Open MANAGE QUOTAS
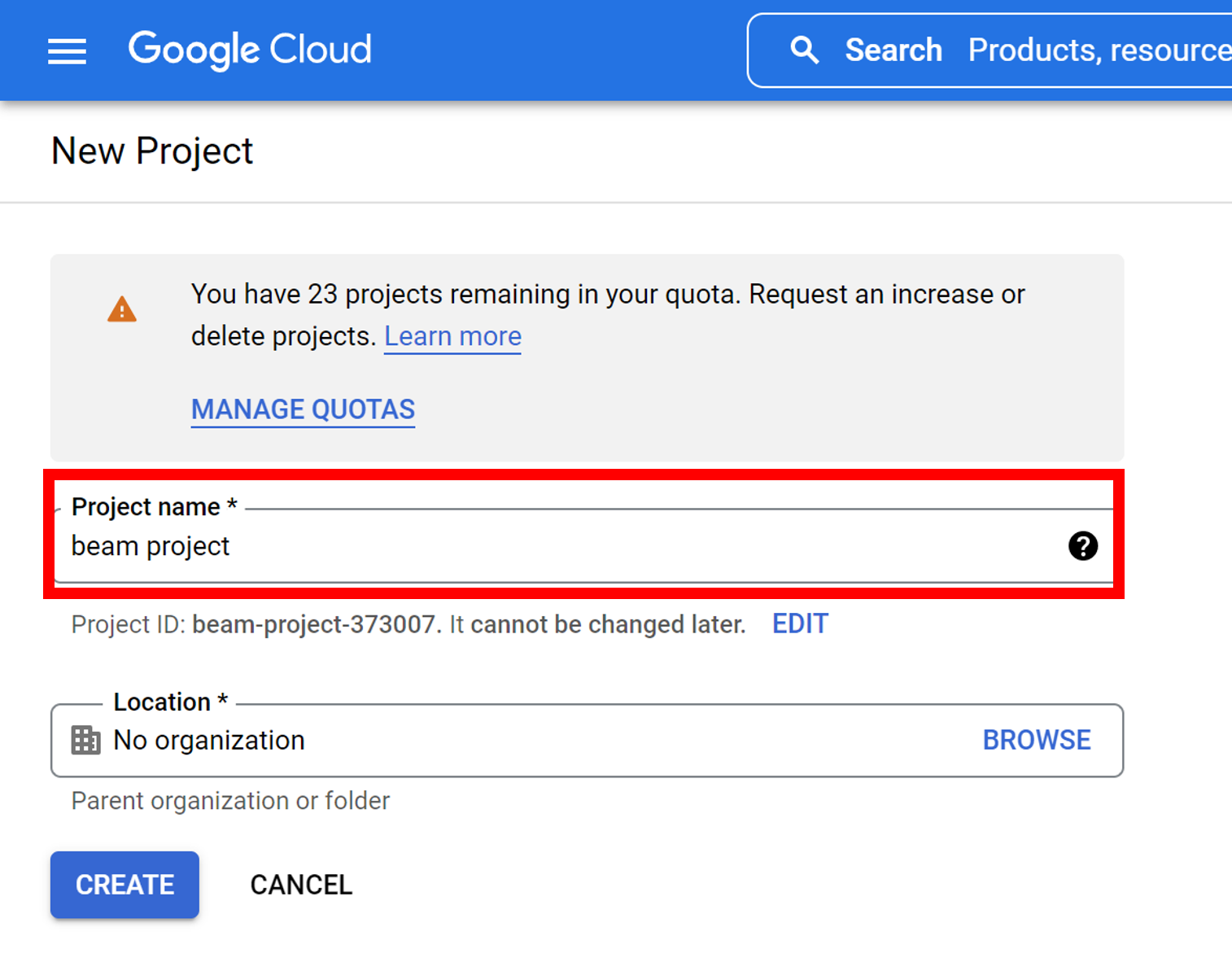 [x=302, y=409]
